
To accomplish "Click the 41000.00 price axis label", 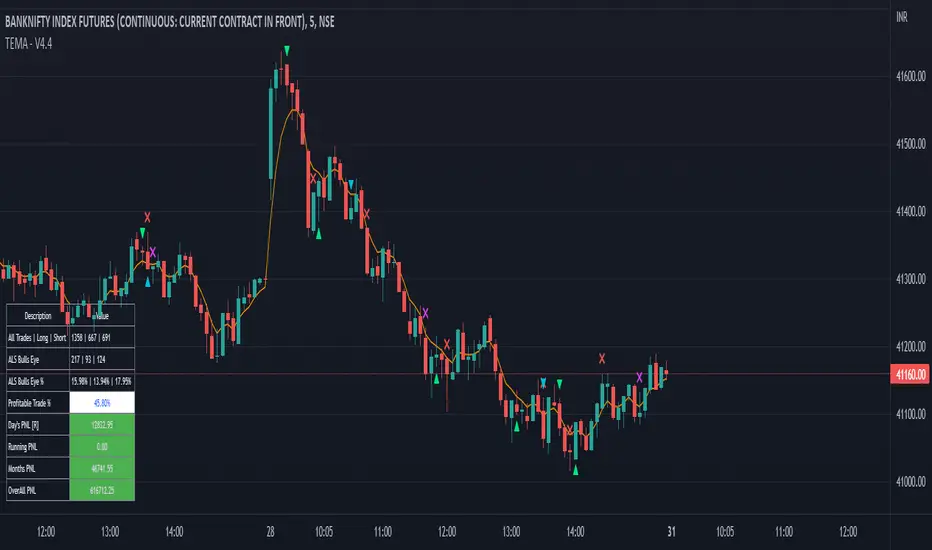I will 911,482.
